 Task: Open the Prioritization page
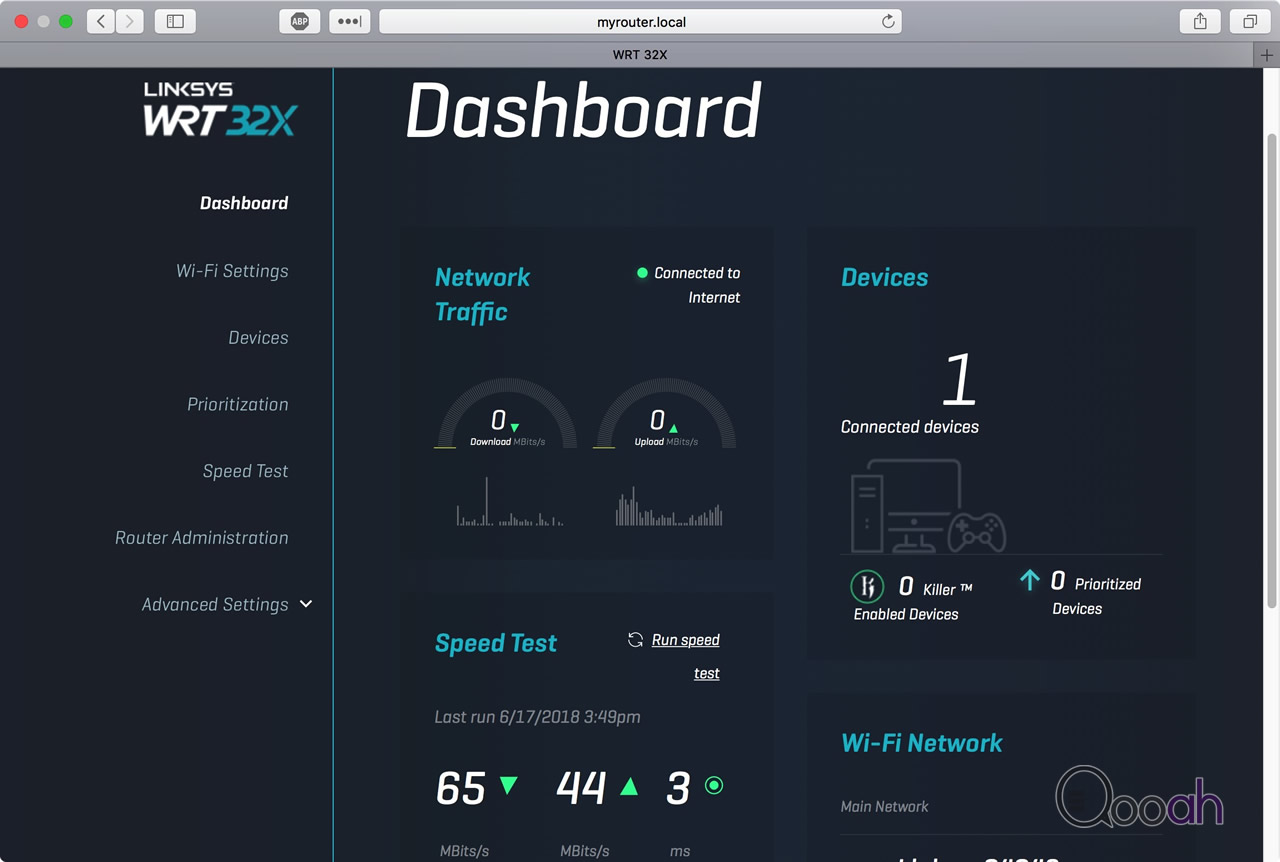pos(238,404)
